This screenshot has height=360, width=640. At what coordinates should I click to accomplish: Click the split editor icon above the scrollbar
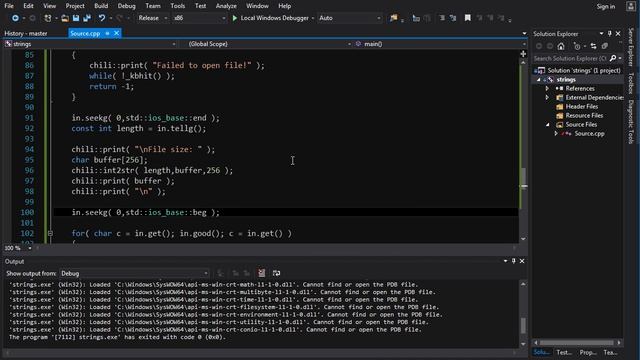click(x=523, y=54)
